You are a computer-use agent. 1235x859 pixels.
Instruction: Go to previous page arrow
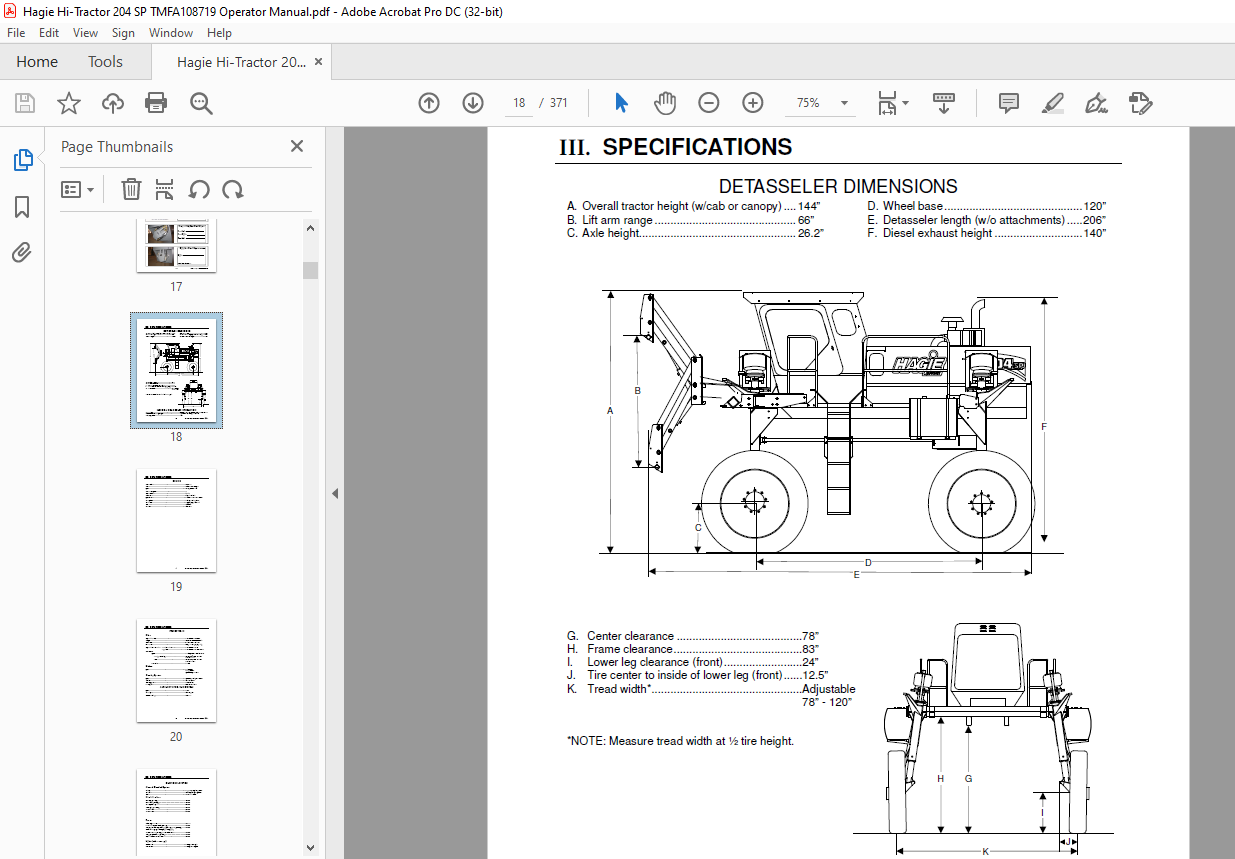coord(429,103)
